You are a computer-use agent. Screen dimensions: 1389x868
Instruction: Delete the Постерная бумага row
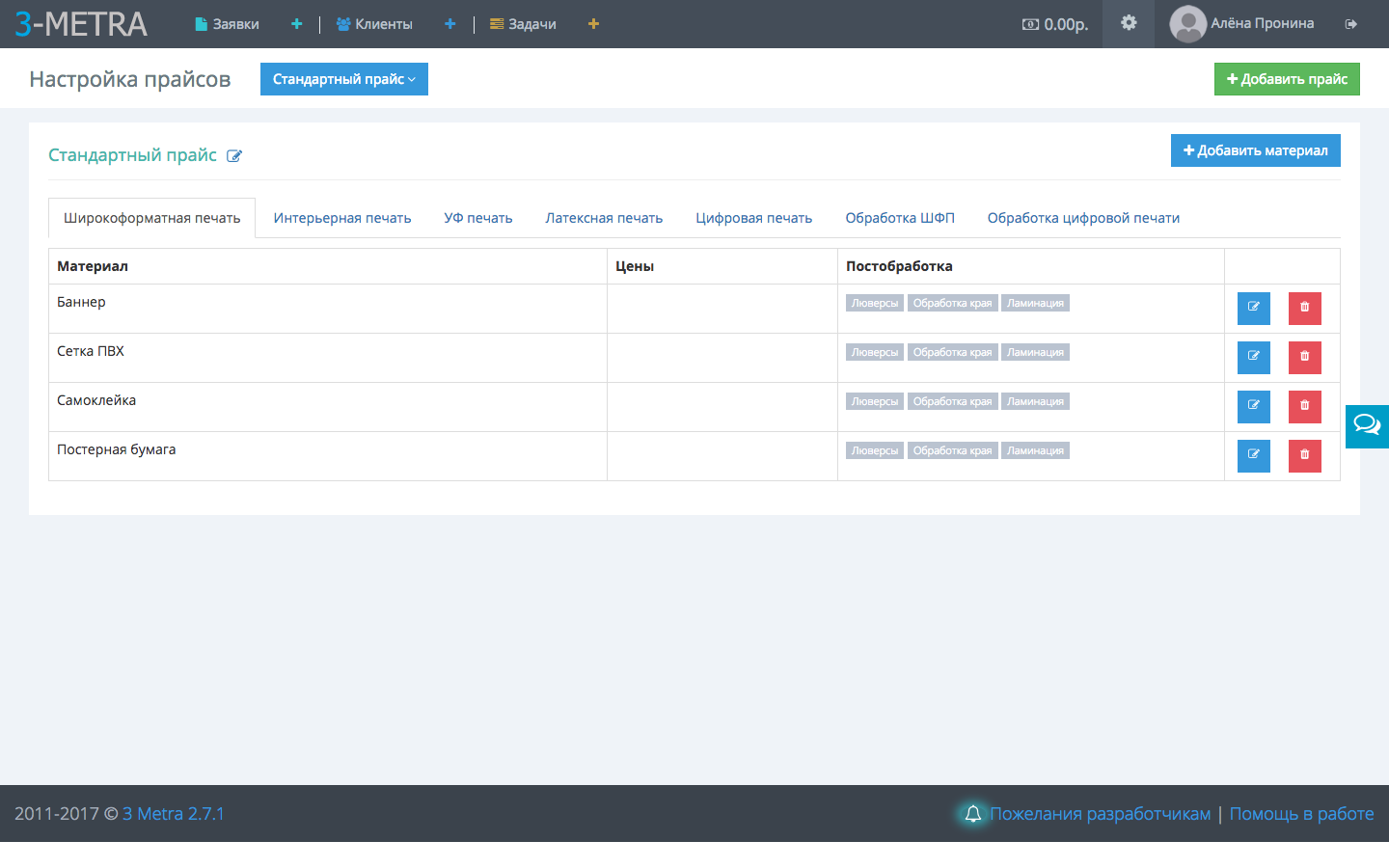1304,455
